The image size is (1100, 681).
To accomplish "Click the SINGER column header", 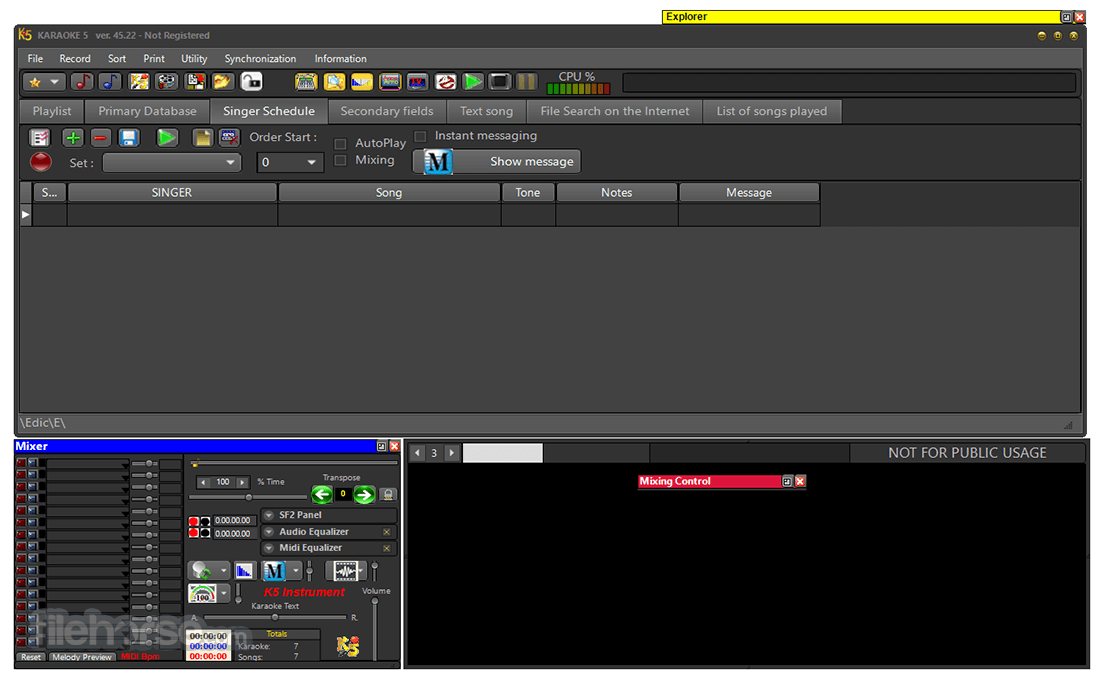I will click(x=172, y=193).
